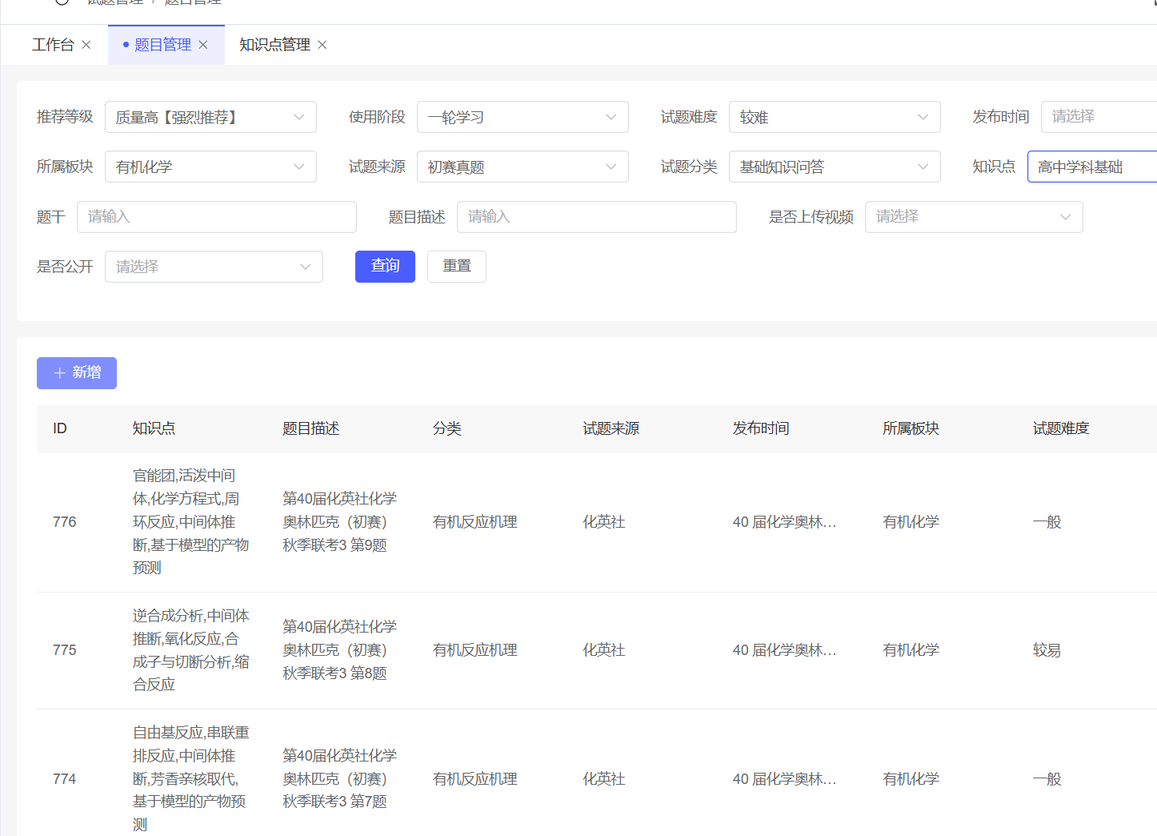1157x836 pixels.
Task: Click the 题目描述 column header
Action: click(x=311, y=429)
